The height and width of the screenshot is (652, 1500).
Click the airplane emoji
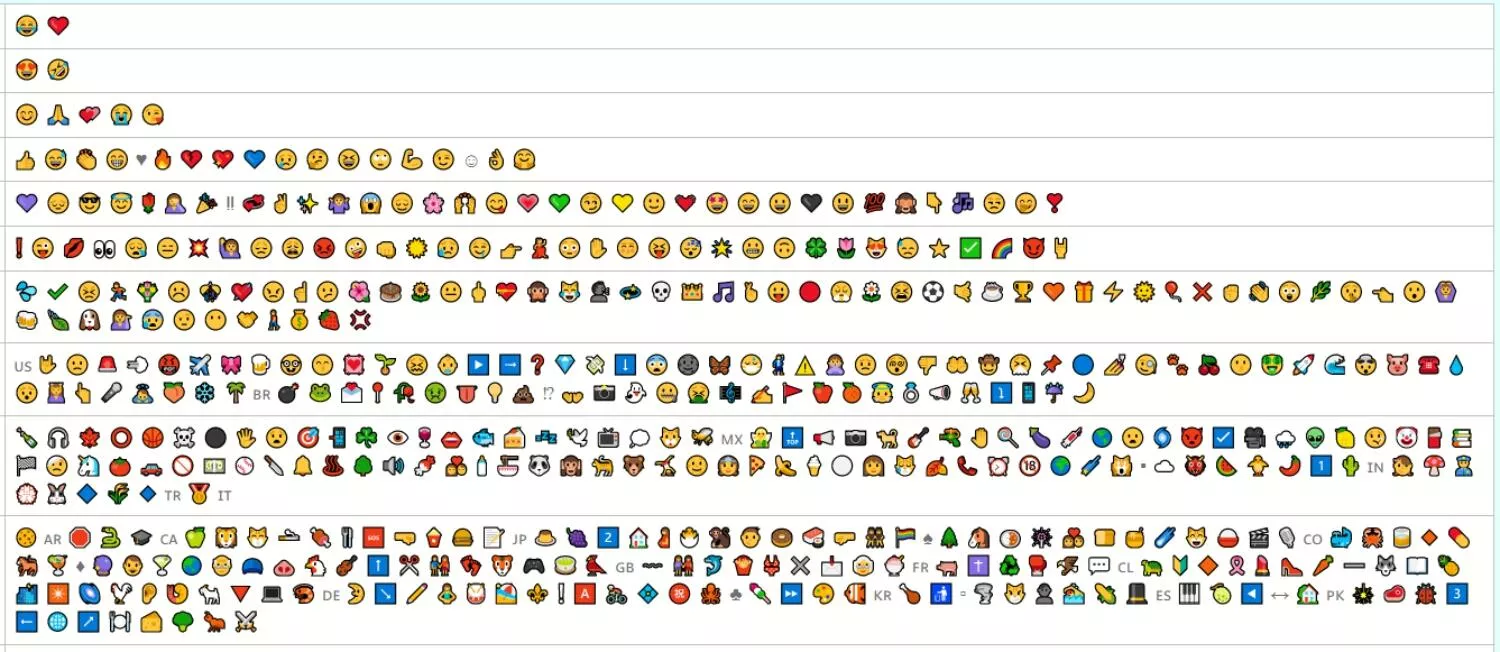coord(200,365)
